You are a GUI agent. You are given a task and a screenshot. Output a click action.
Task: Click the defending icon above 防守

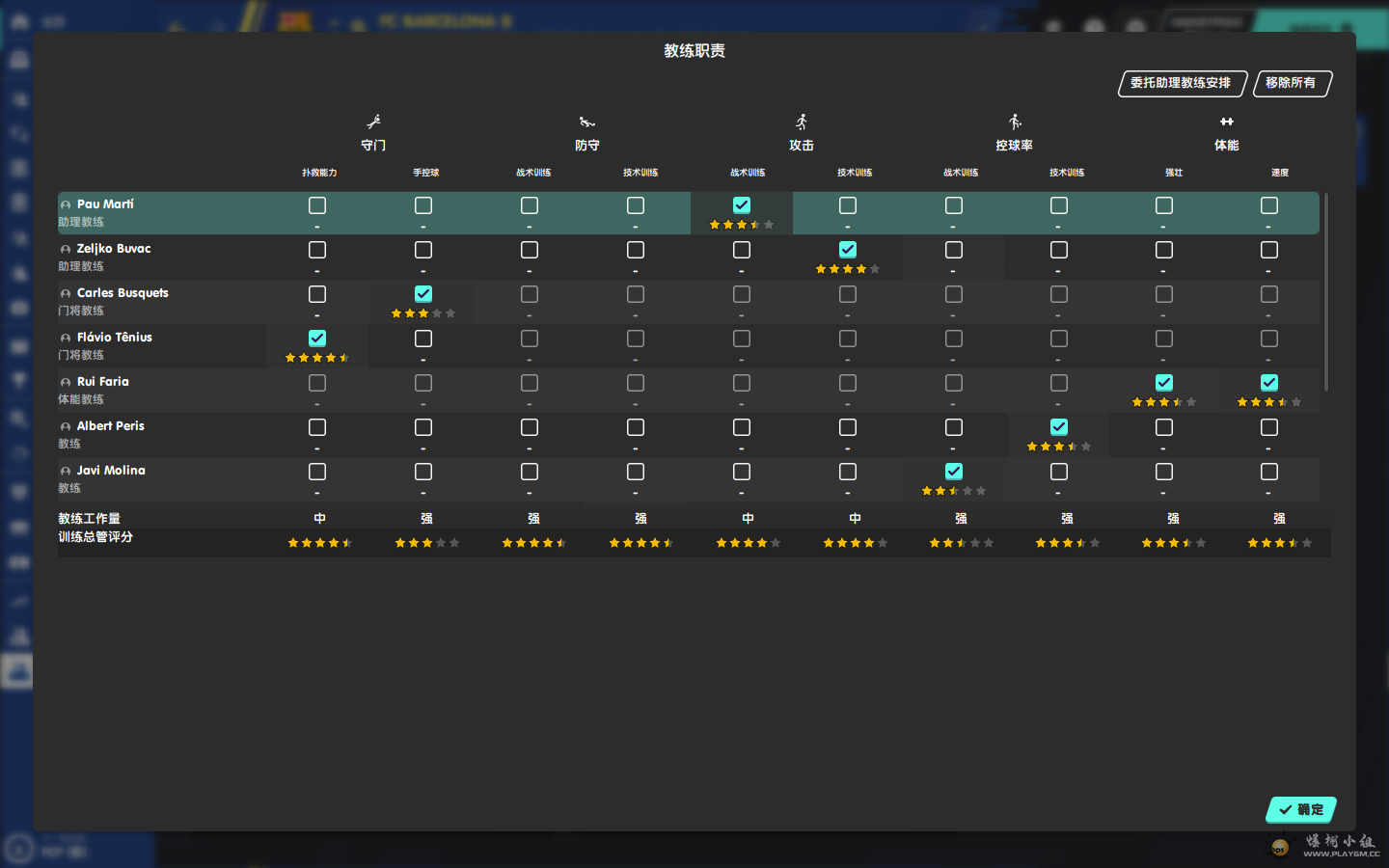click(x=586, y=122)
